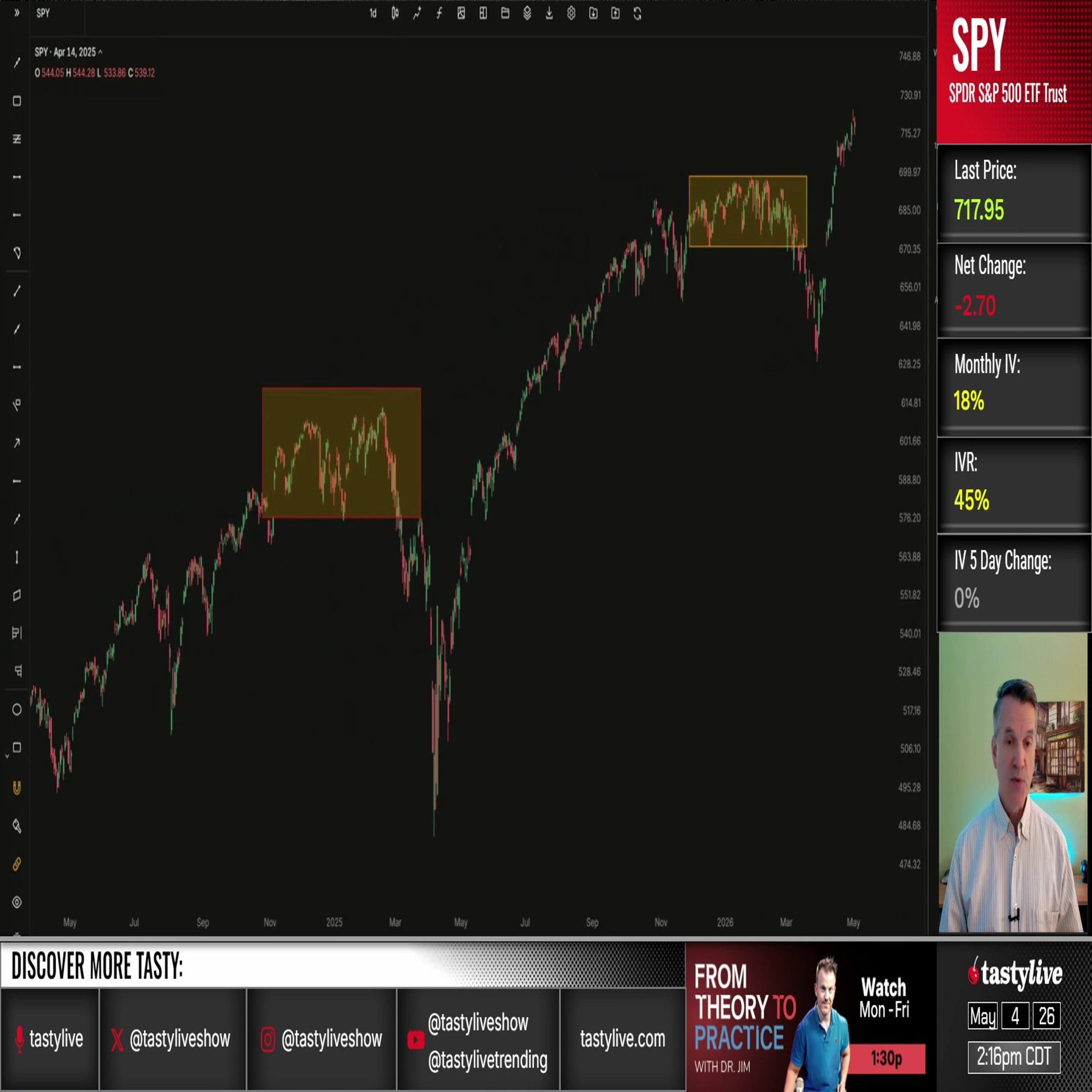Open the candlestick chart type menu
The image size is (1092, 1092).
tap(395, 13)
